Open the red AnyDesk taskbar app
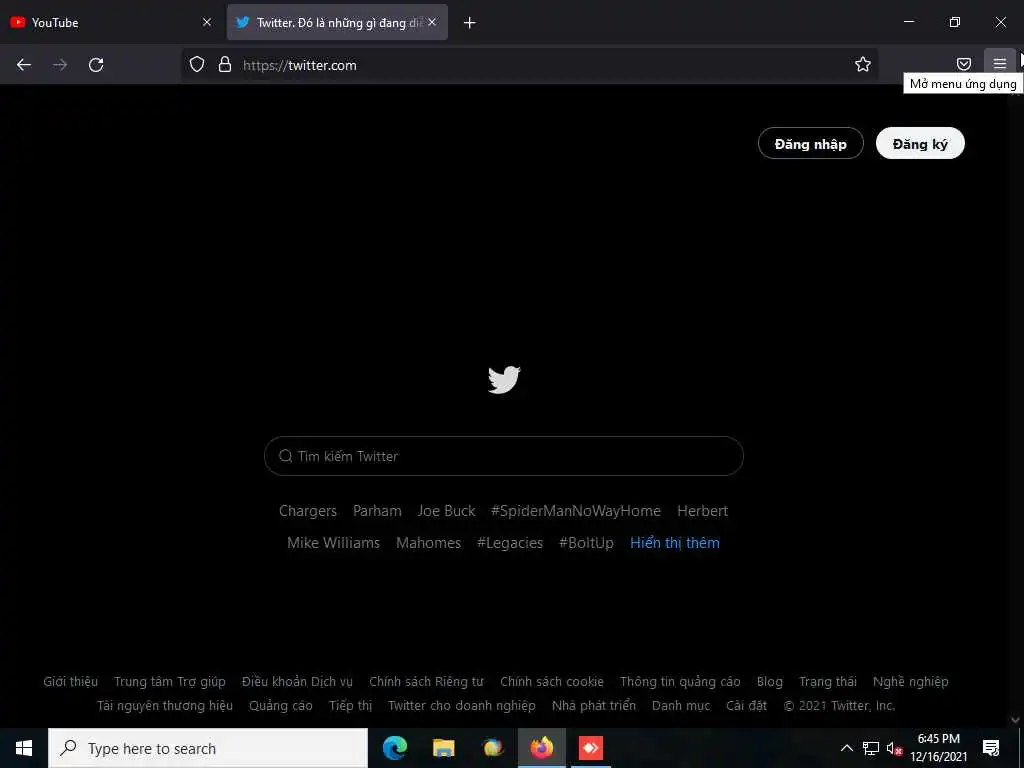Screen dimensions: 1024x768 590,748
